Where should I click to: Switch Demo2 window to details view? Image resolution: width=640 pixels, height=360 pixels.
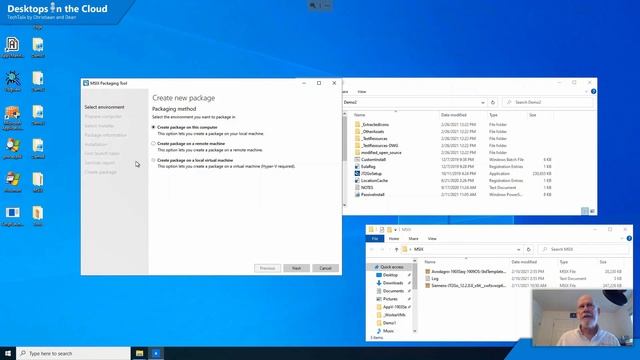pyautogui.click(x=584, y=211)
